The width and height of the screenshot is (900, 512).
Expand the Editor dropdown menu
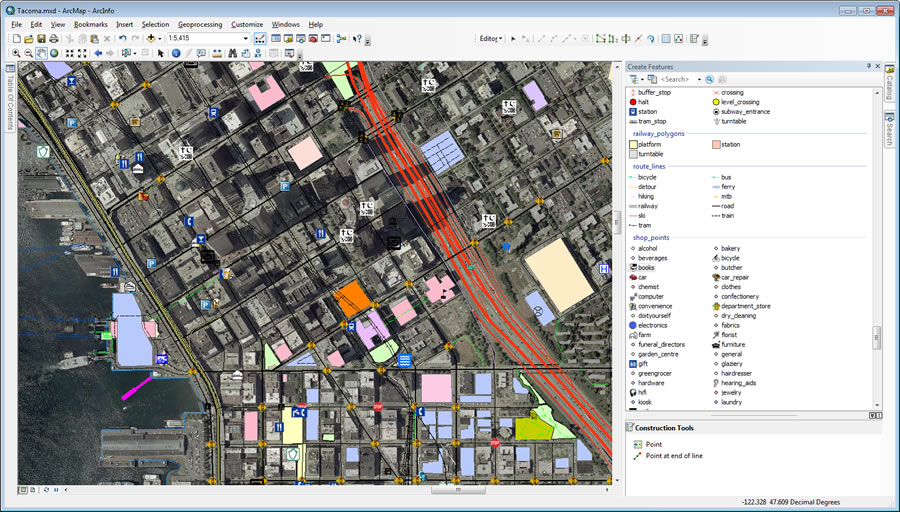pos(491,39)
